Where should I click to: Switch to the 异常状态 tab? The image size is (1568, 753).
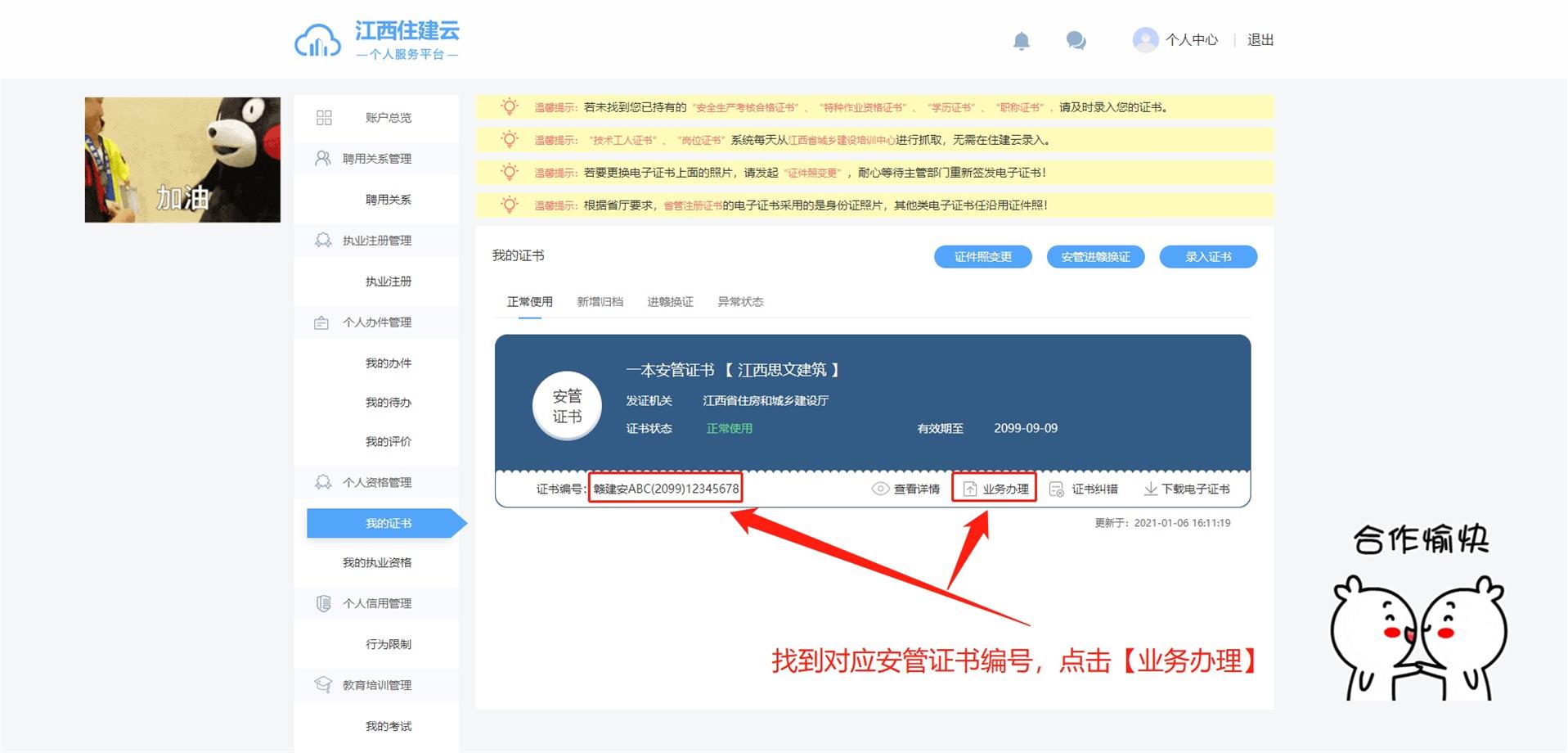[740, 302]
